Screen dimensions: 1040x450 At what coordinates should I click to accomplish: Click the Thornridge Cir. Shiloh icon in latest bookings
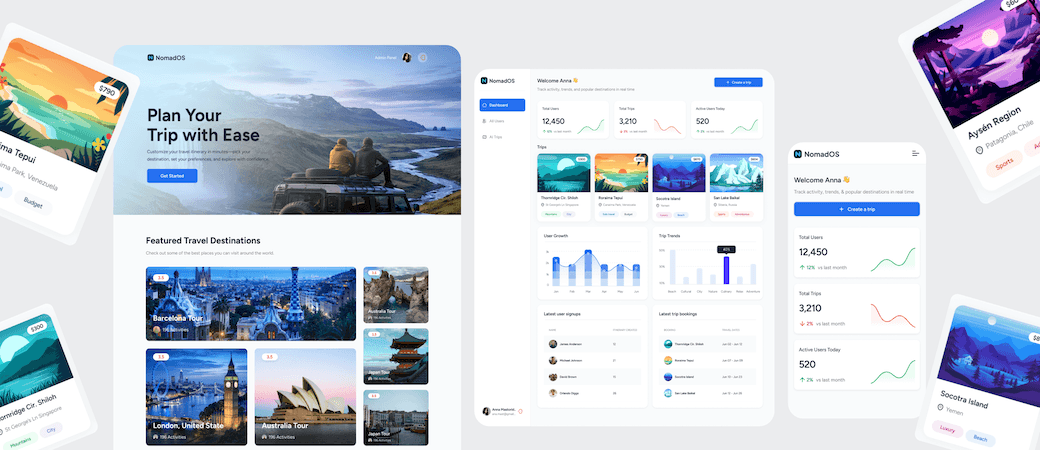pos(668,344)
